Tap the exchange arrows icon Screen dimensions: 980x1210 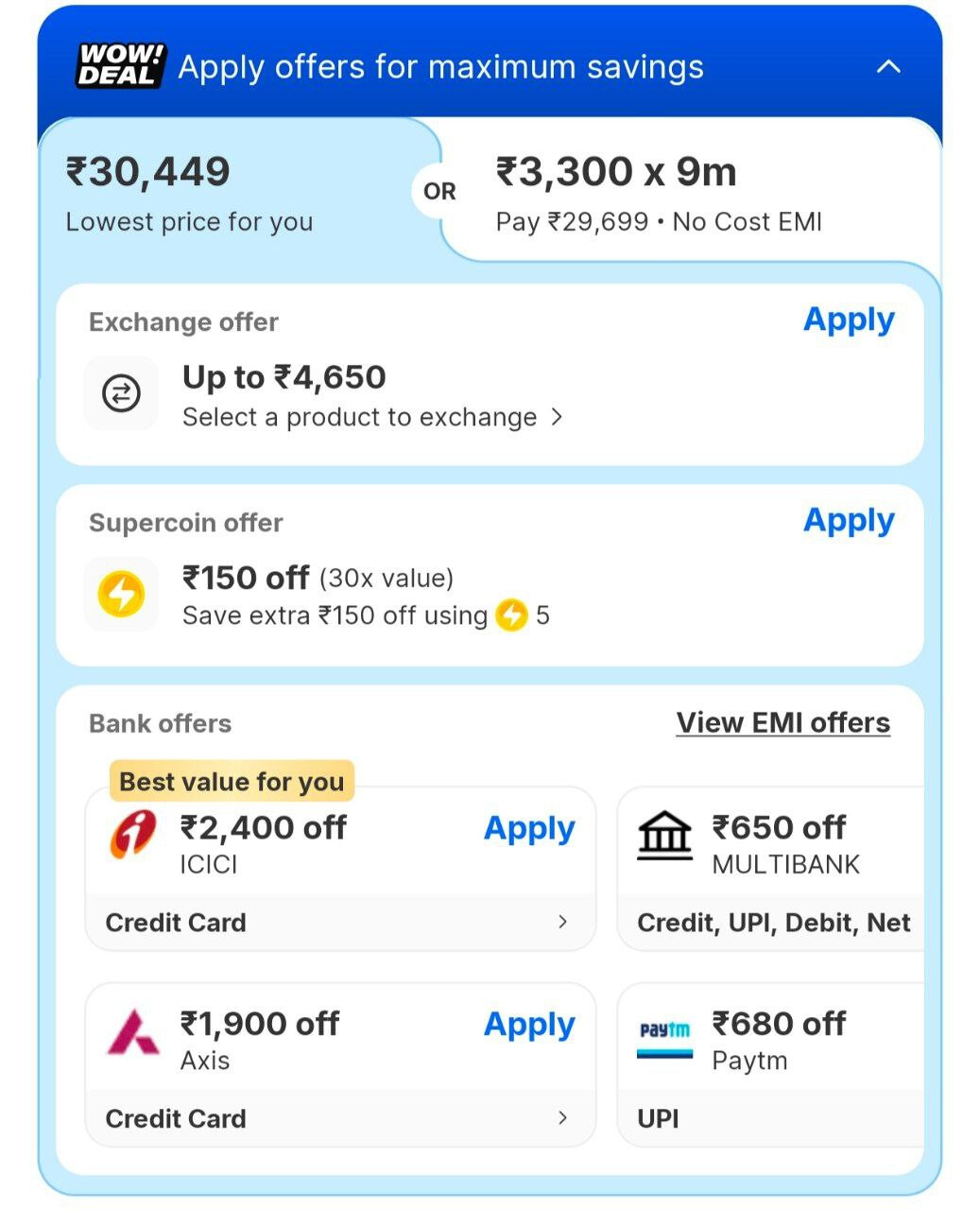(x=121, y=393)
